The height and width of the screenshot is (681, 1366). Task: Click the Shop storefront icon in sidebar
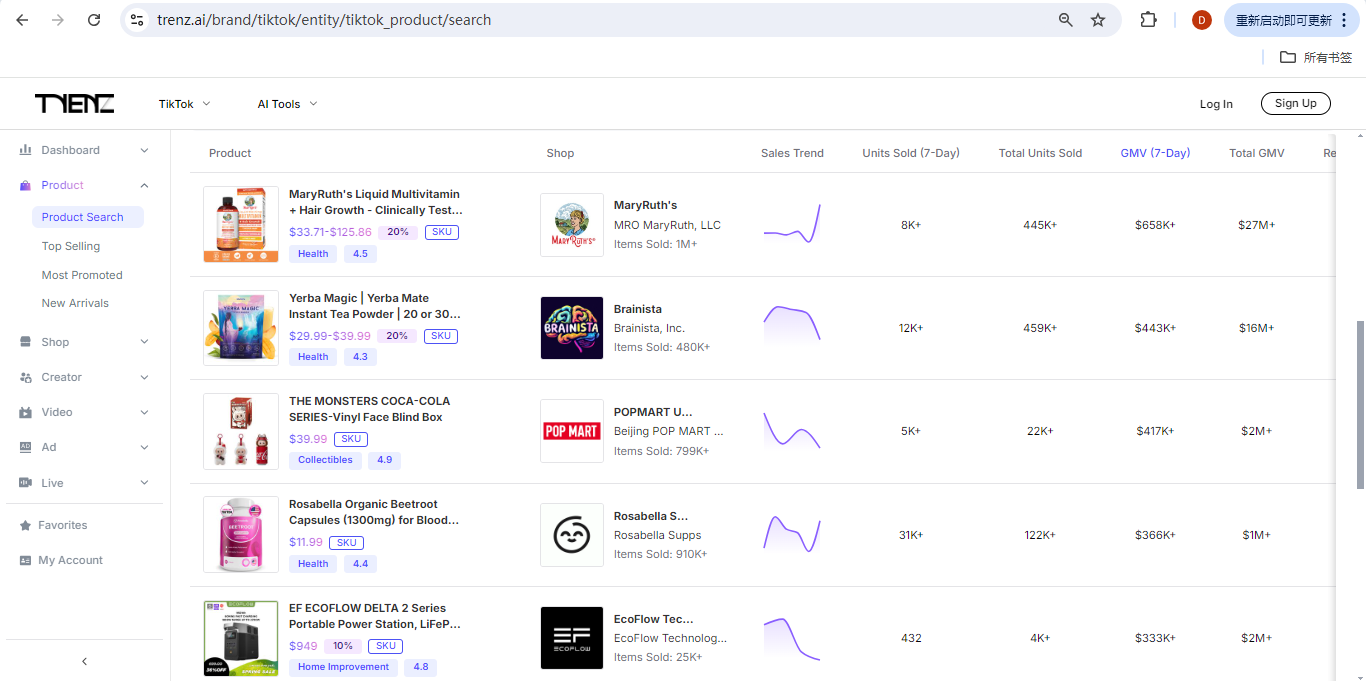coord(26,342)
